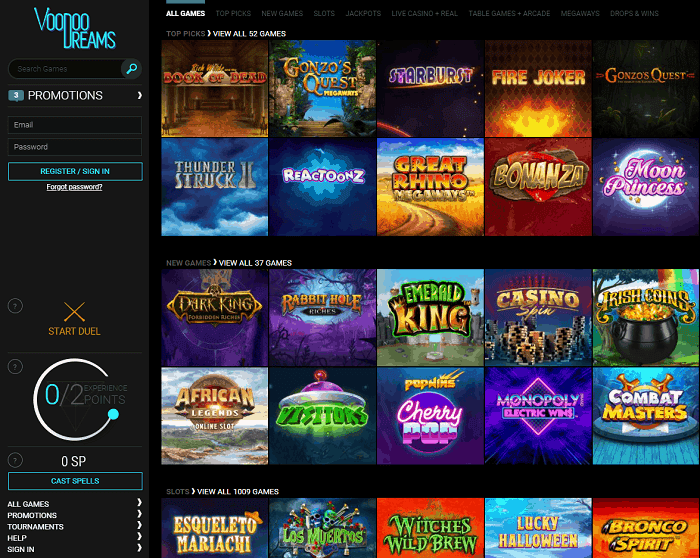The height and width of the screenshot is (558, 700).
Task: Click the Start Duel label
Action: 74,331
